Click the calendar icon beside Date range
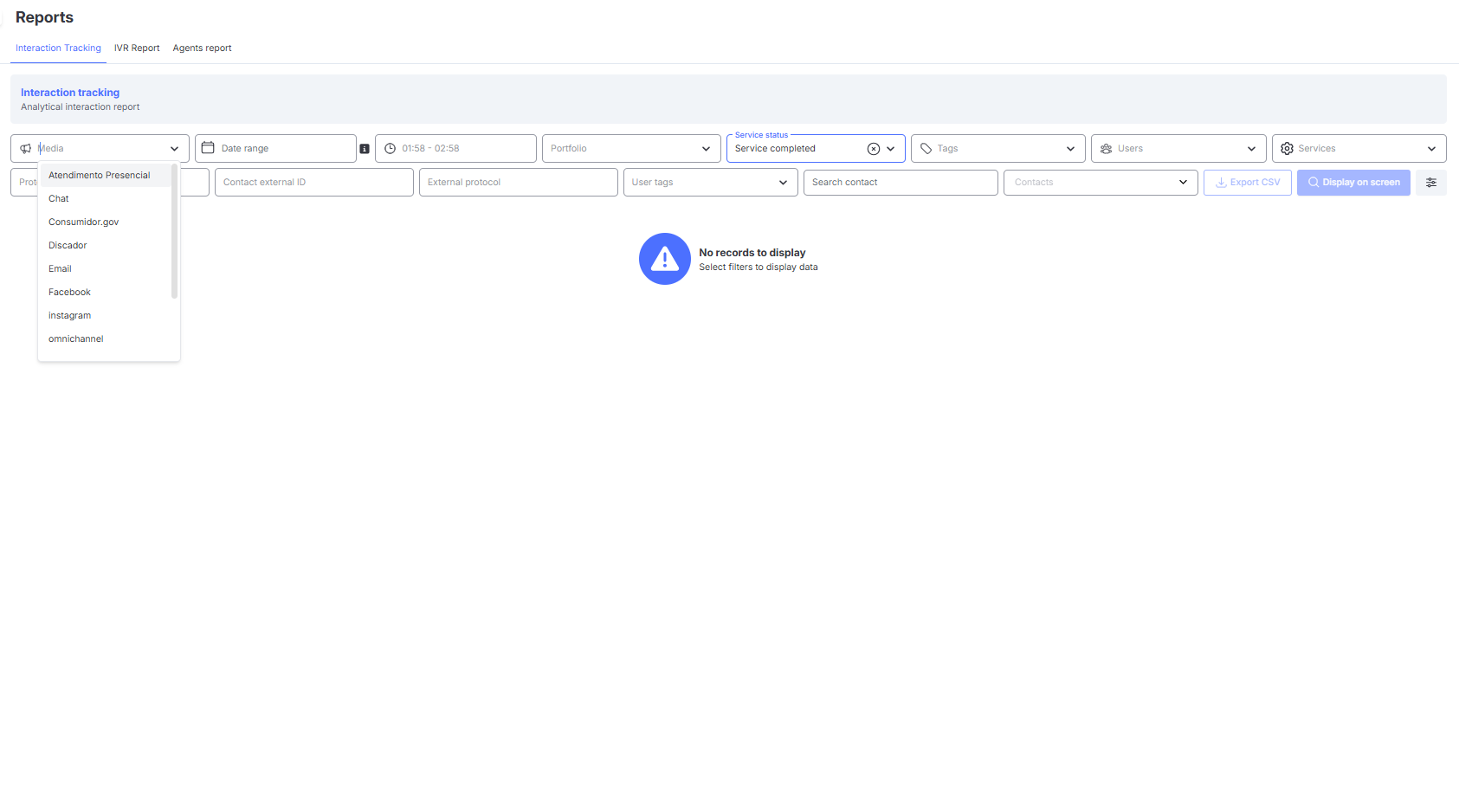The width and height of the screenshot is (1459, 812). click(x=208, y=148)
